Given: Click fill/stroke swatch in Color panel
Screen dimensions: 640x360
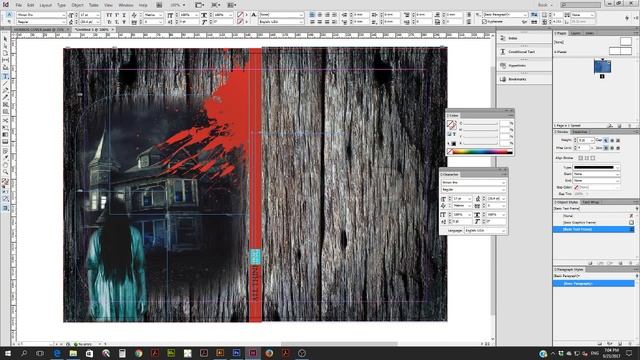Looking at the screenshot, I should tap(451, 124).
